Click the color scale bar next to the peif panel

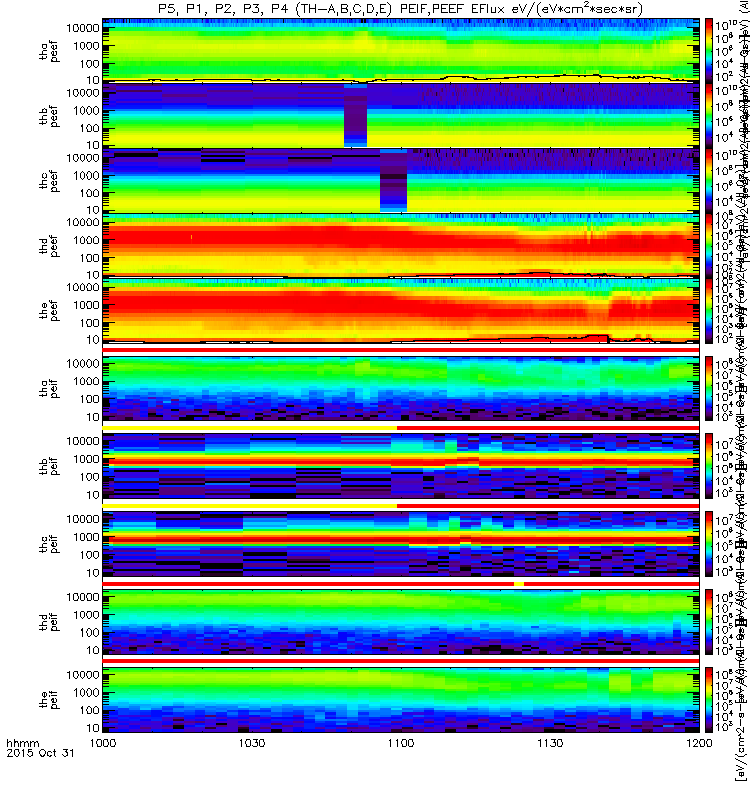[x=709, y=699]
